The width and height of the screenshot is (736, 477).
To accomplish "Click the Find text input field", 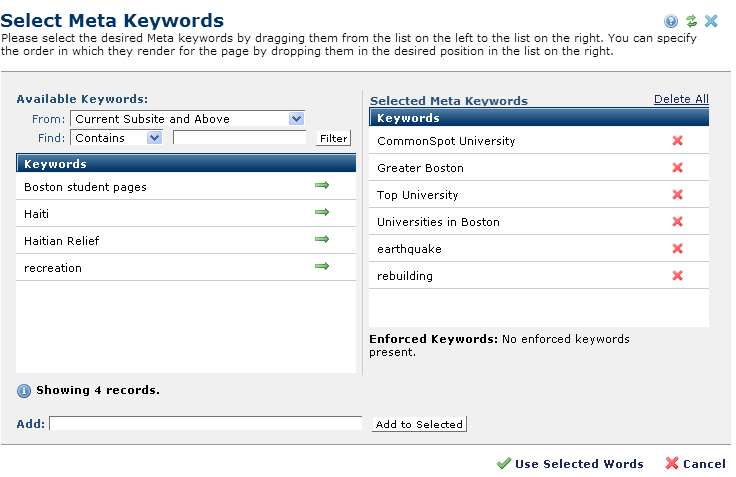I will pyautogui.click(x=239, y=138).
